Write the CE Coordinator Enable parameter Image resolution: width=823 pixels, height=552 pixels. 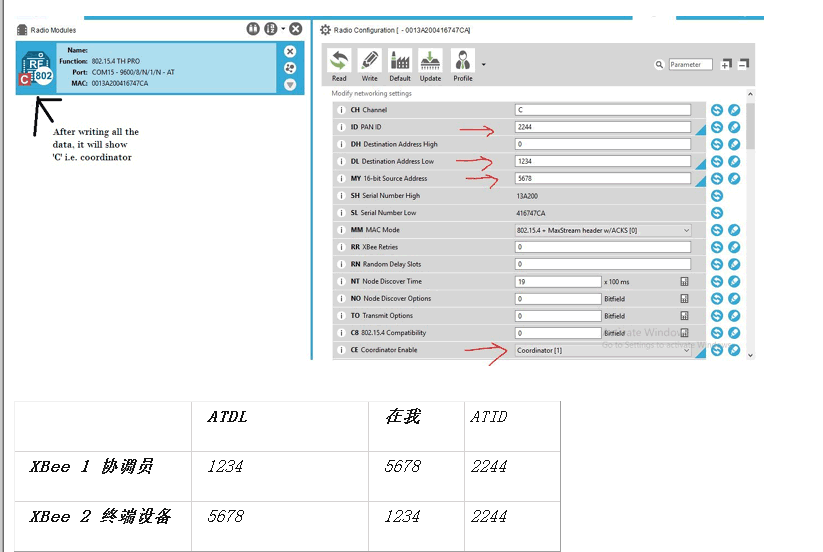pos(734,350)
